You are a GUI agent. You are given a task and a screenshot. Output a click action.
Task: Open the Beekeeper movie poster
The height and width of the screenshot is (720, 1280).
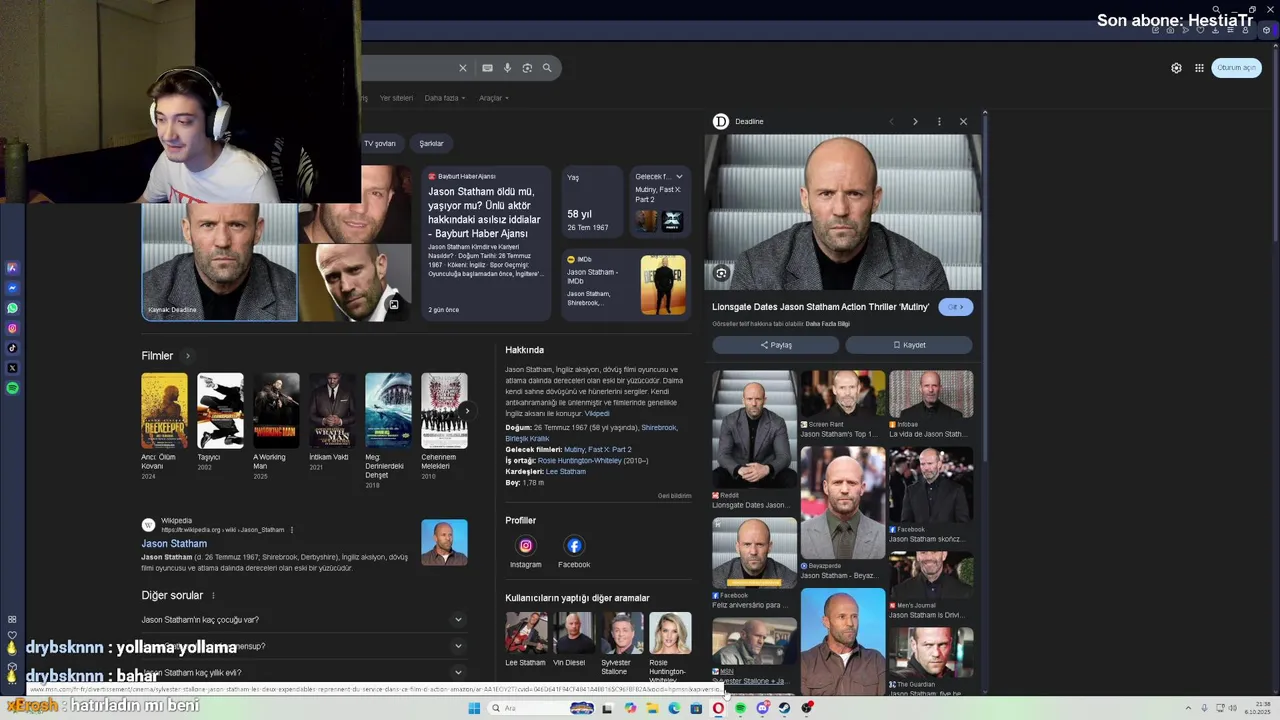pos(164,411)
